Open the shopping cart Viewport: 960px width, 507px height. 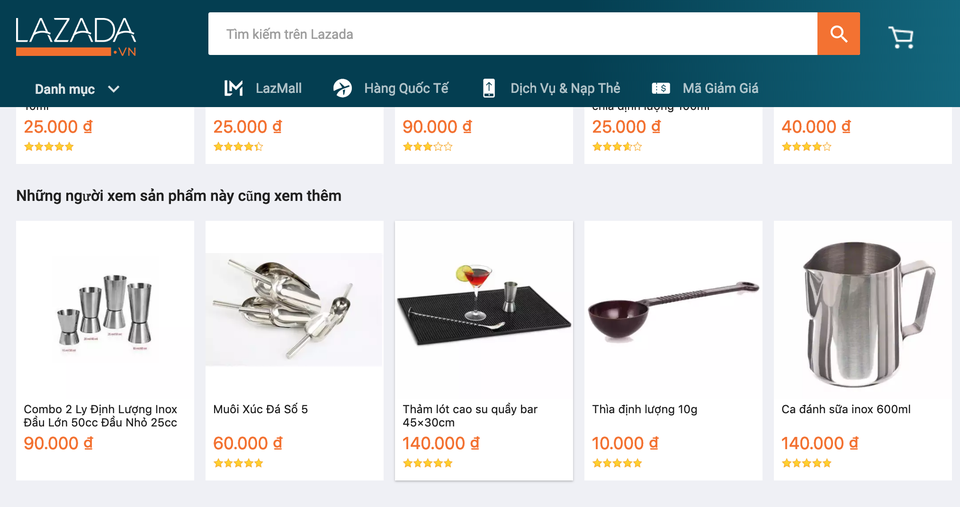coord(901,37)
